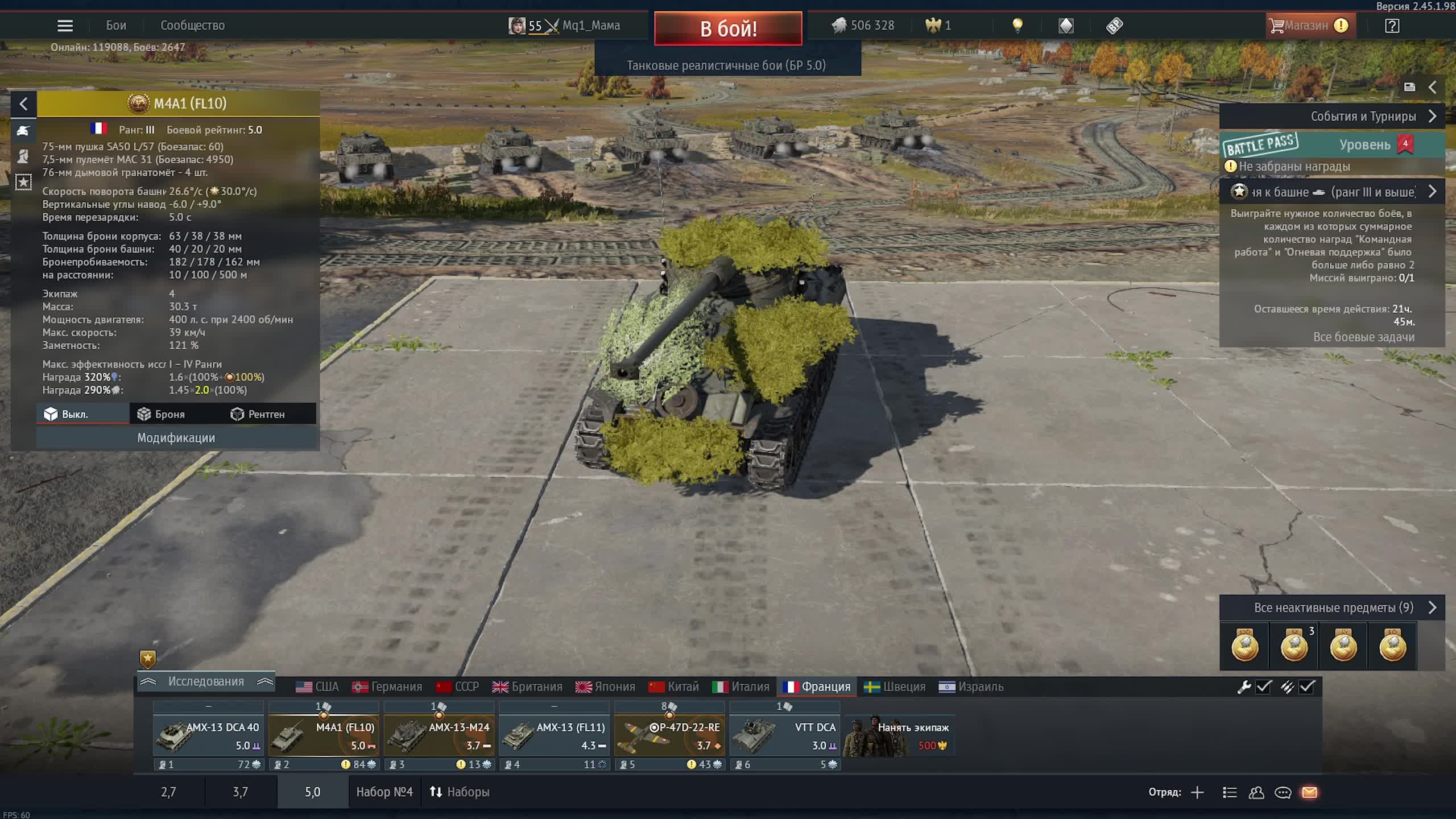The image size is (1456, 819).
Task: Open Наборы presets list
Action: pyautogui.click(x=460, y=792)
